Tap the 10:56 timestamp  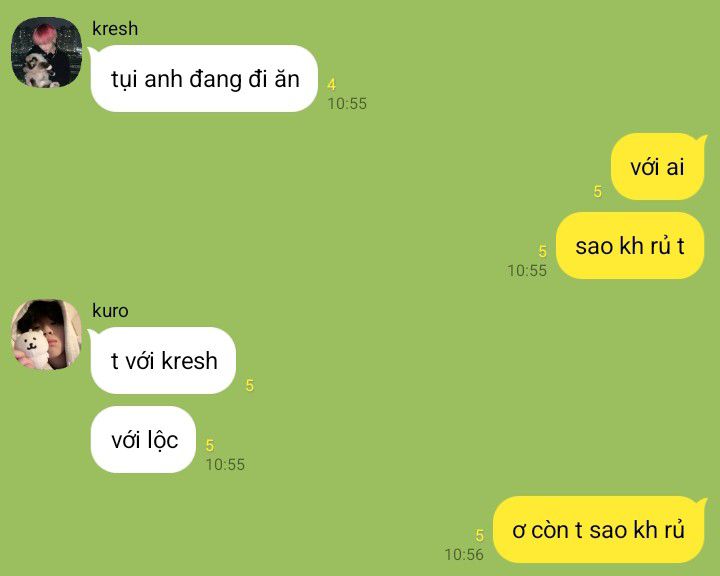click(464, 554)
